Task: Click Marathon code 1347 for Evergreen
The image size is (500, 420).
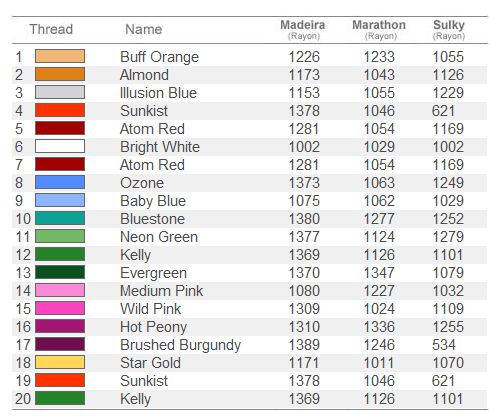Action: click(379, 273)
